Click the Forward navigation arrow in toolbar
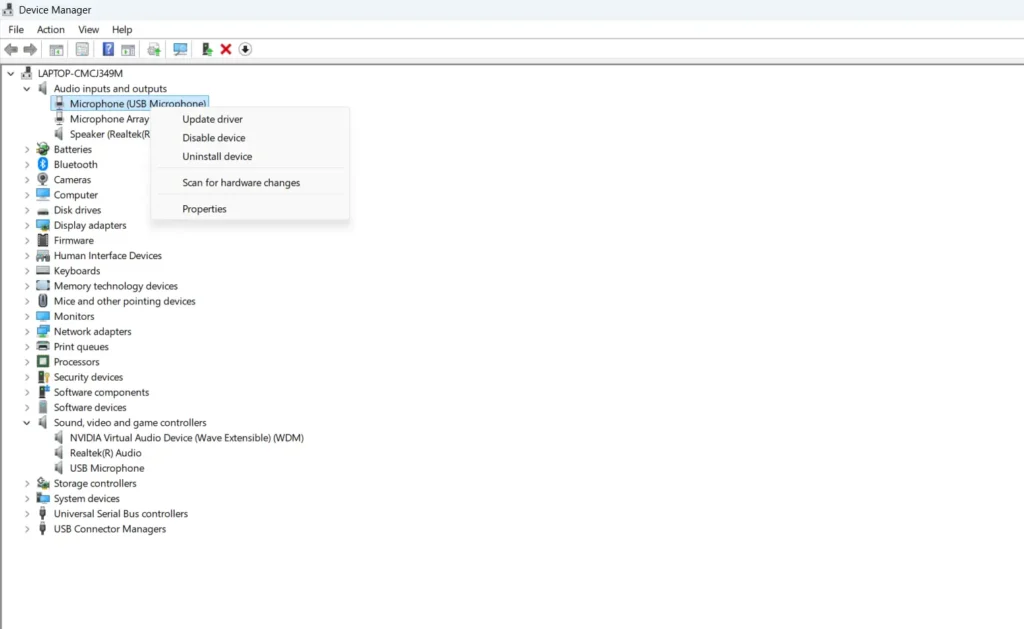 point(28,48)
